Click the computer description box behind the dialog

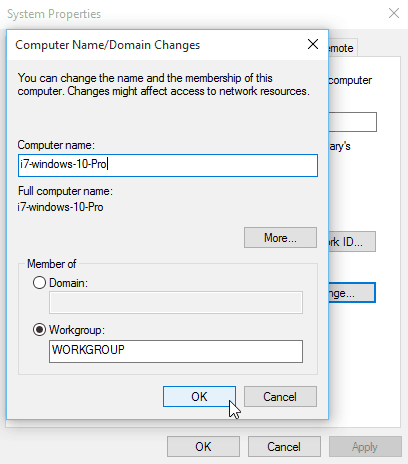coord(353,122)
